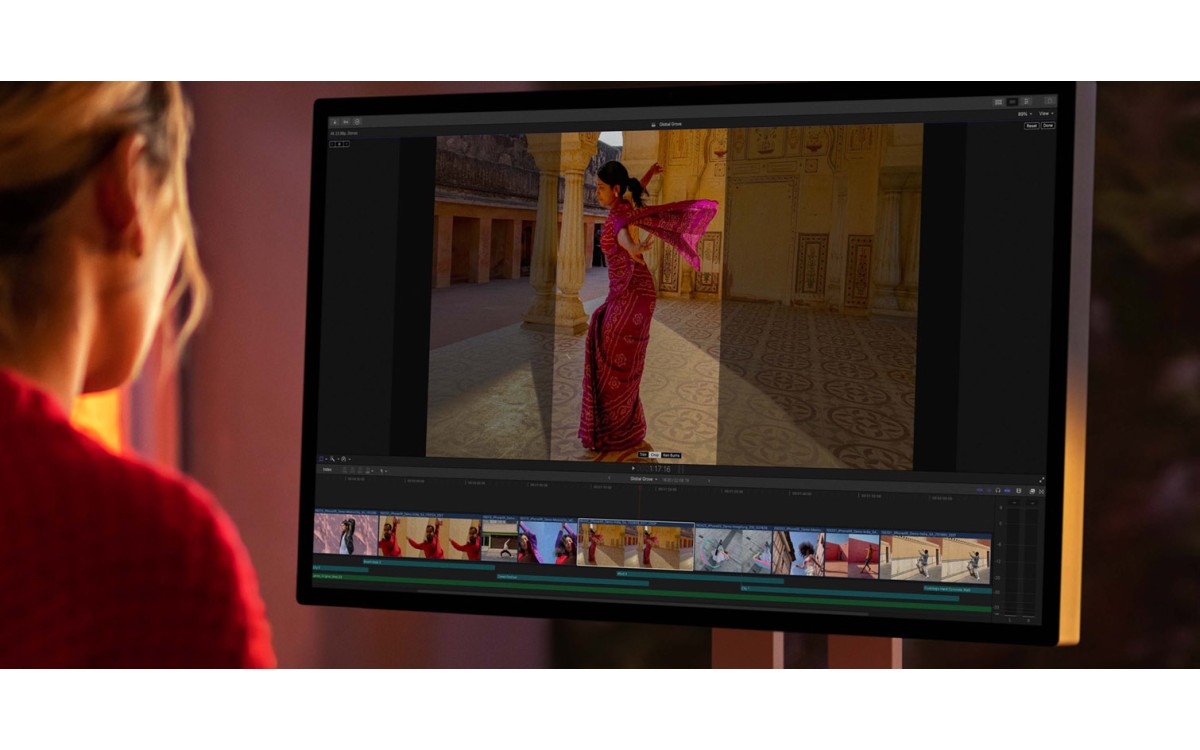This screenshot has height=750, width=1200.
Task: Toggle video skimming in timeline
Action: tap(979, 490)
